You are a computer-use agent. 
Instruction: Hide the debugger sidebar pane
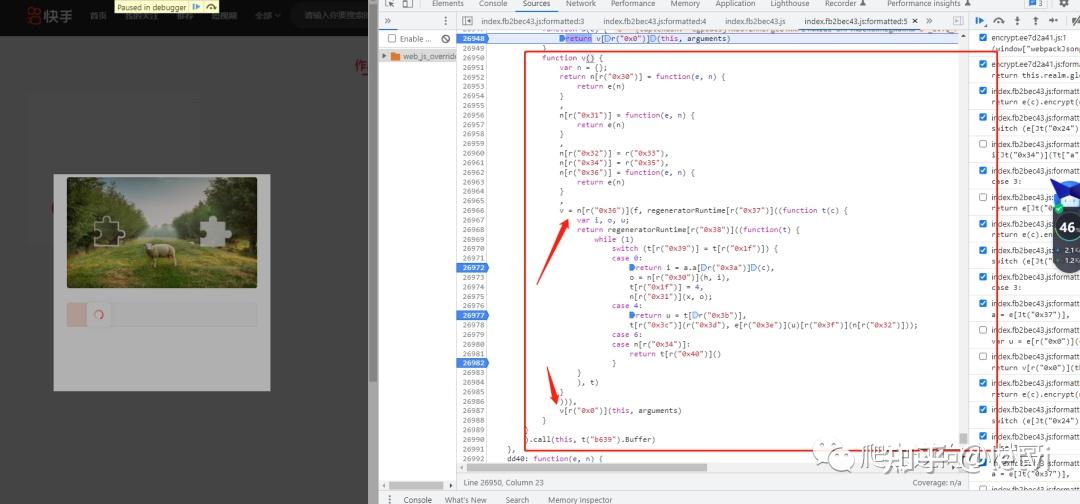pos(957,21)
